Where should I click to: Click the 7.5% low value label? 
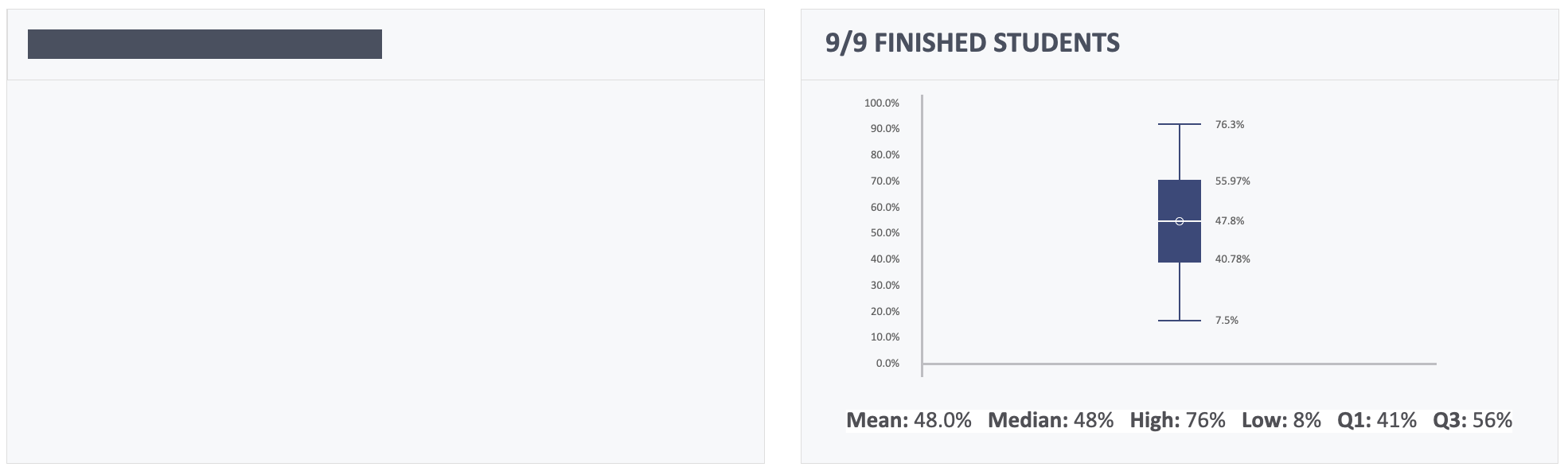point(1227,321)
